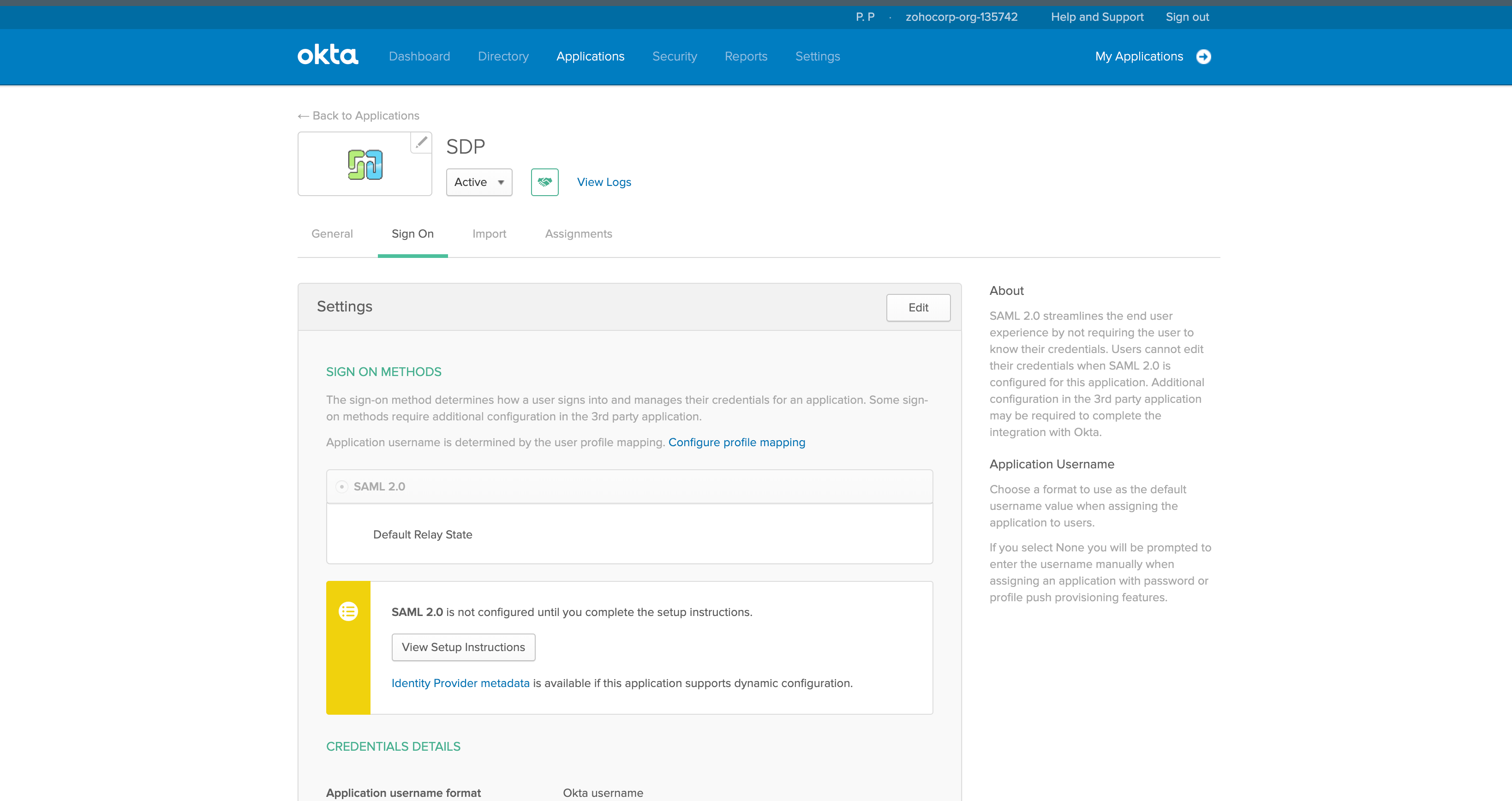Open the Applications menu
This screenshot has height=801, width=1512.
[x=590, y=56]
